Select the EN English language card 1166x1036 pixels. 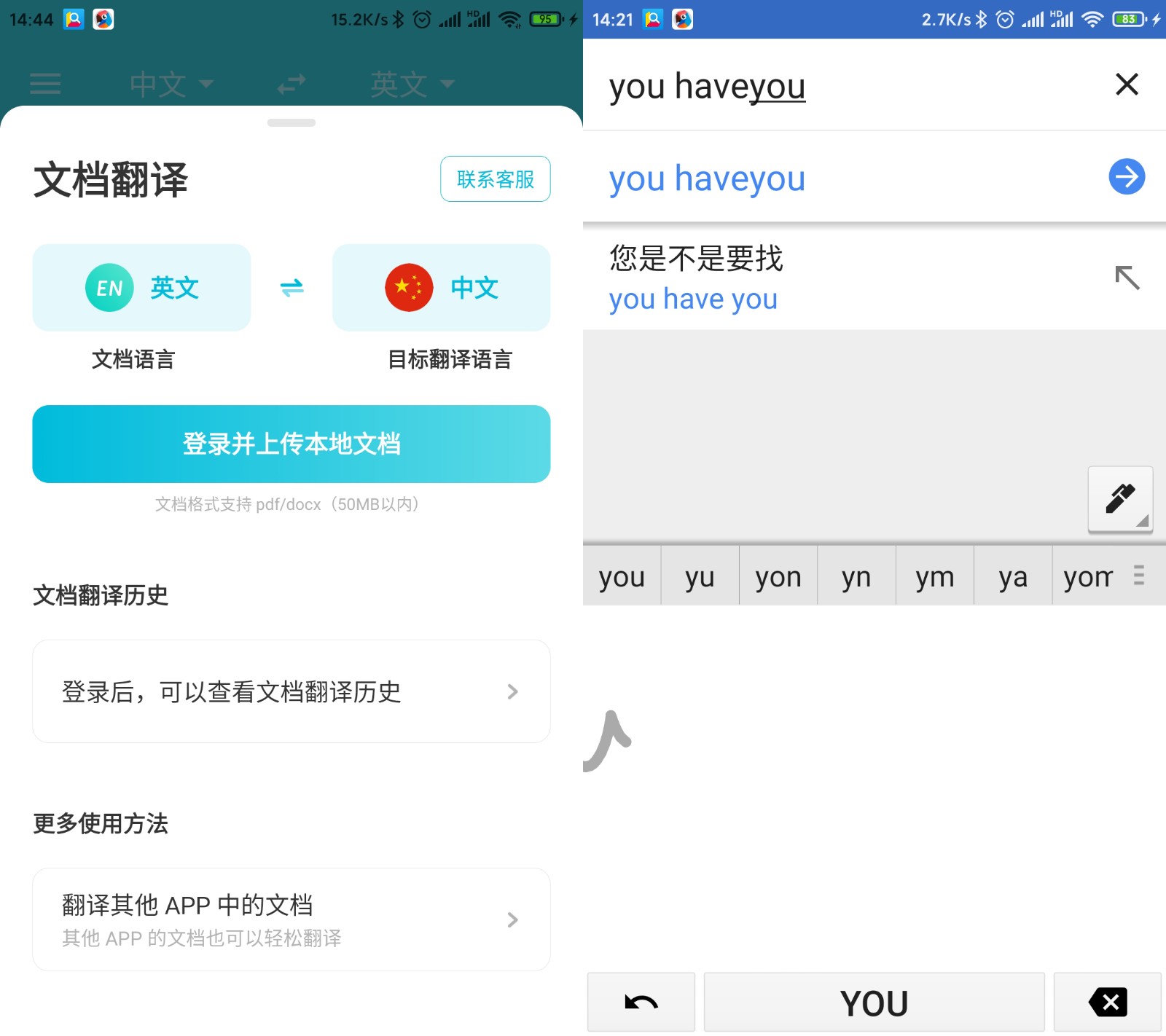tap(141, 287)
